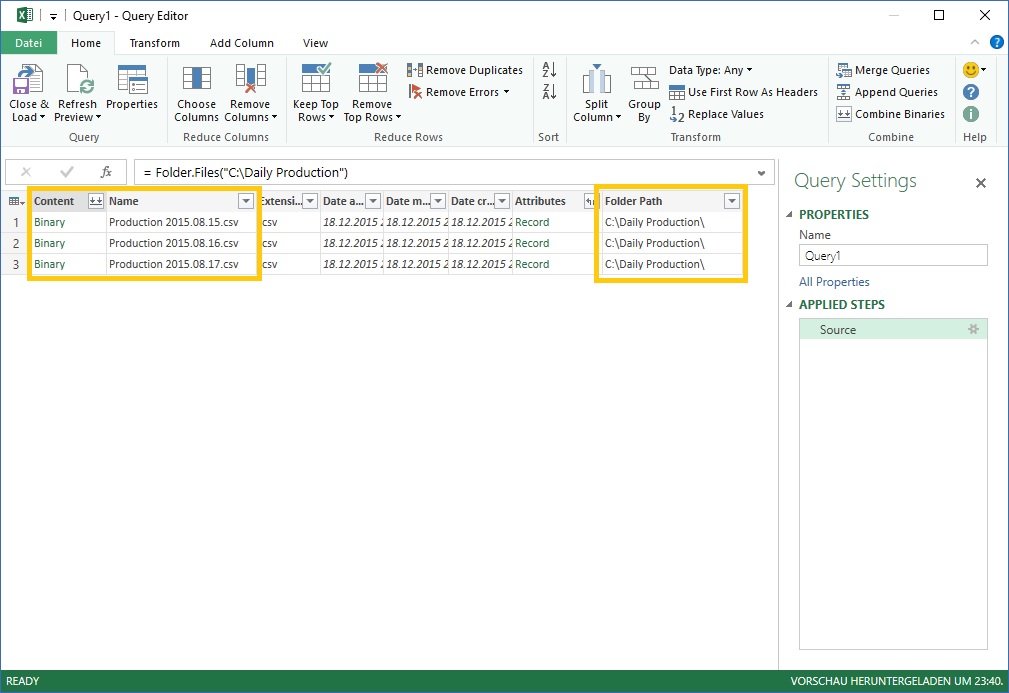
Task: Click the query Name input field
Action: tap(892, 255)
